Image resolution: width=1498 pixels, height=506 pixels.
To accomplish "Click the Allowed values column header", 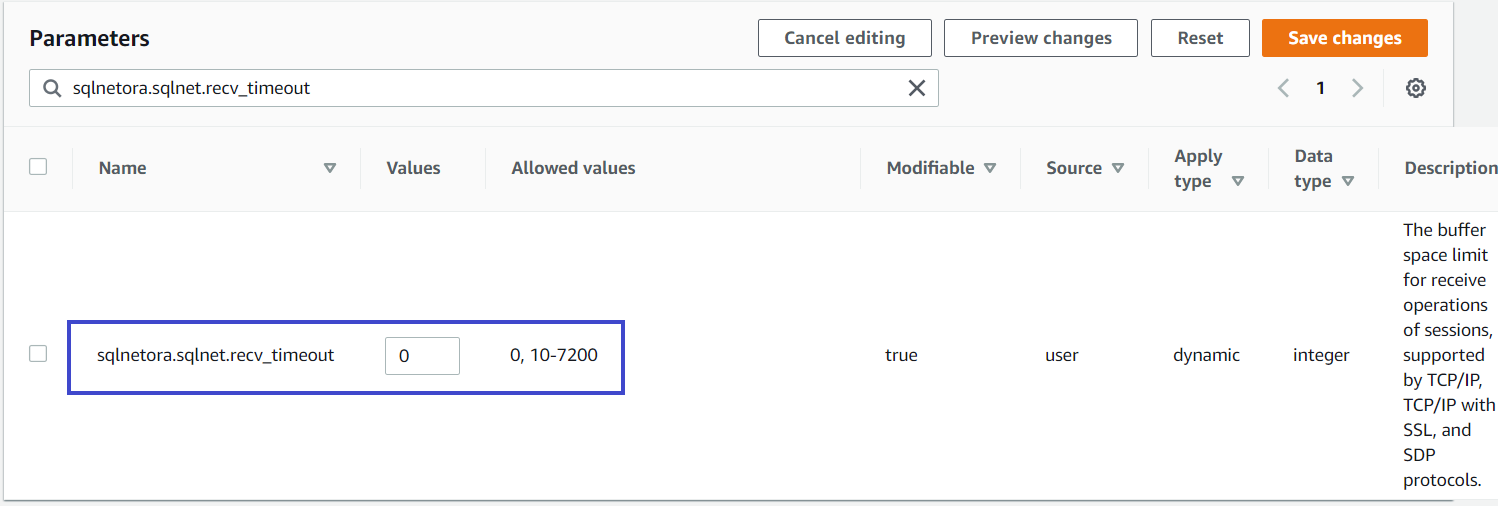I will (x=573, y=168).
